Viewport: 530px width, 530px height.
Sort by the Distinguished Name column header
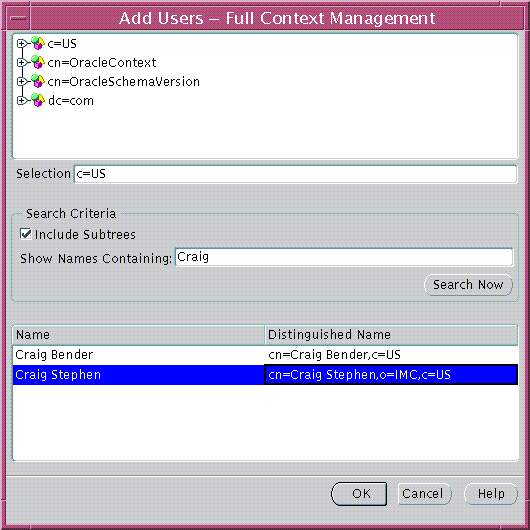391,335
